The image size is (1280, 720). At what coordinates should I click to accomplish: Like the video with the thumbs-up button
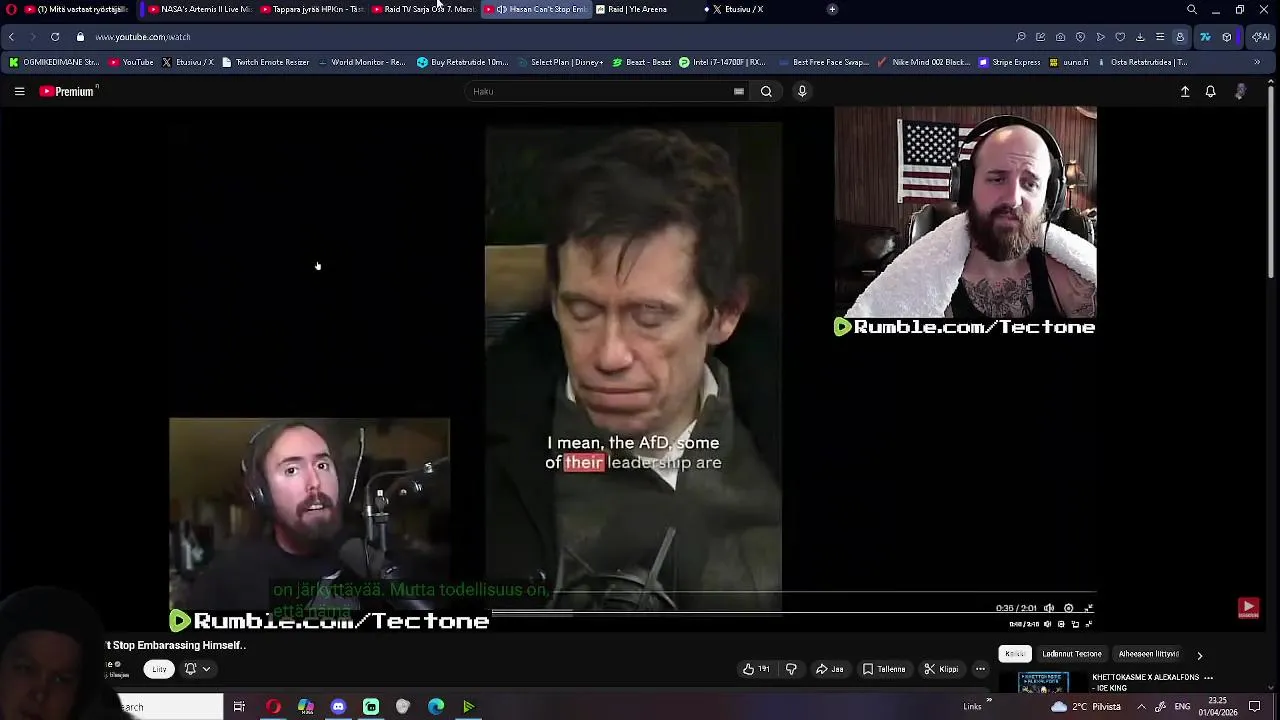756,669
